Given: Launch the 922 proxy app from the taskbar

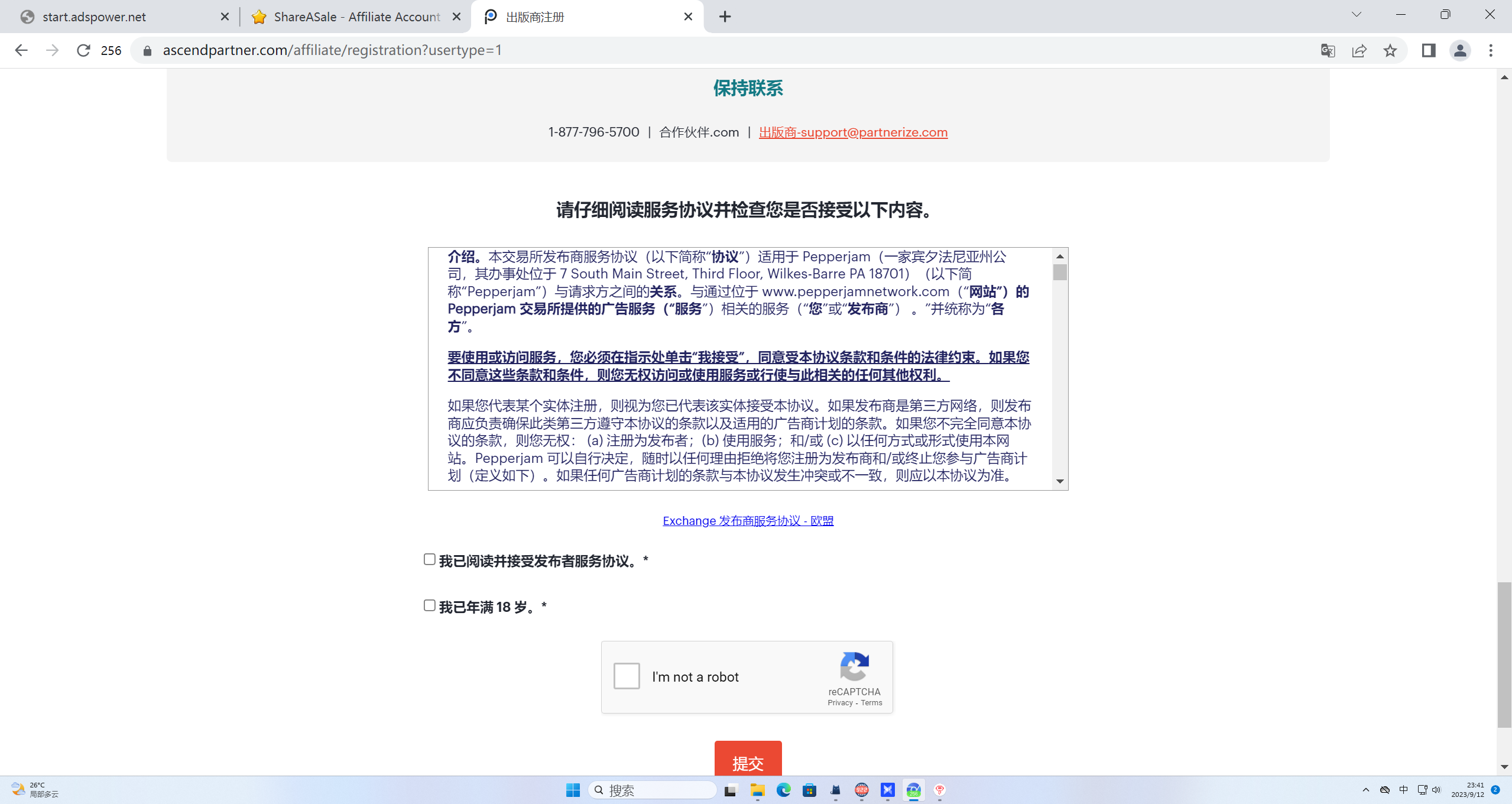Looking at the screenshot, I should coord(861,790).
